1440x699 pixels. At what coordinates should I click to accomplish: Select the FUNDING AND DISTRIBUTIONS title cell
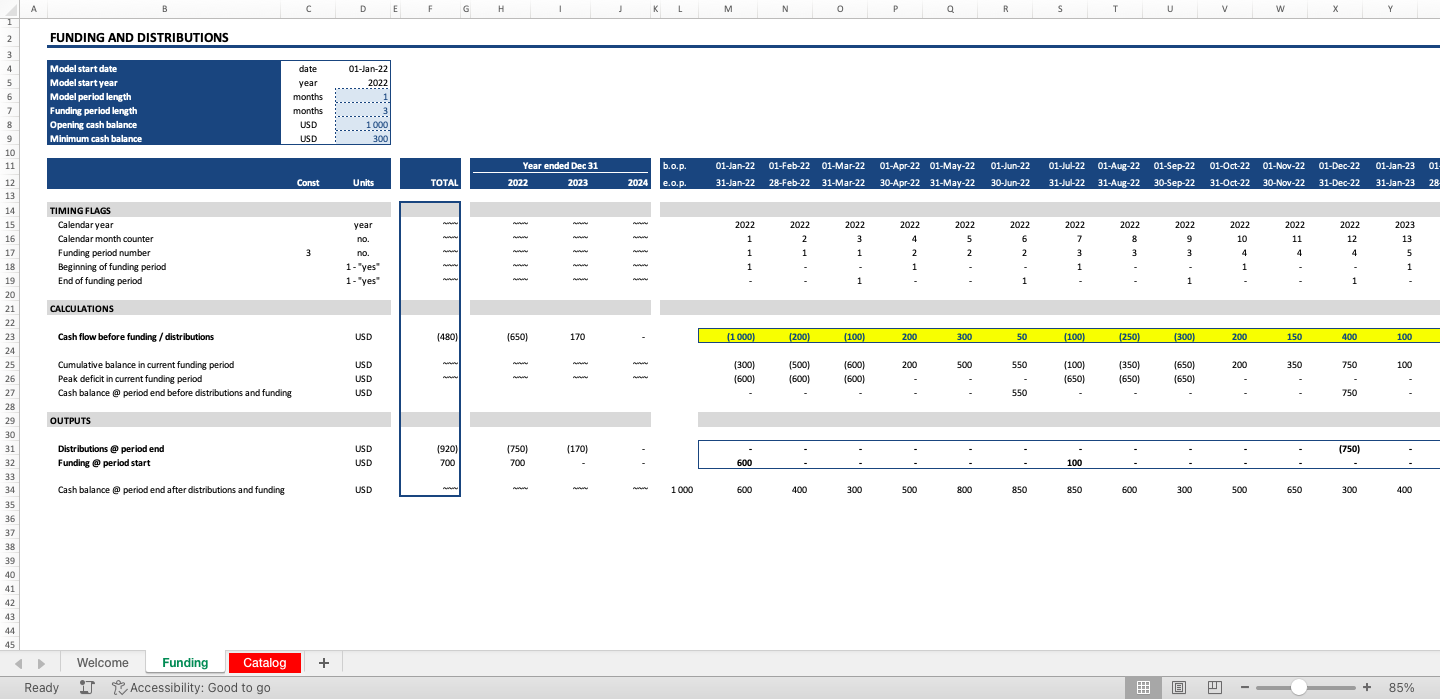139,38
